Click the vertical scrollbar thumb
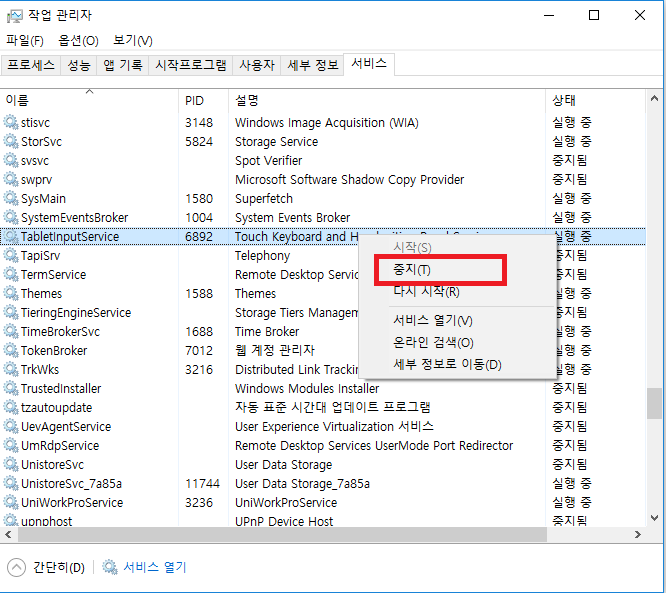 (655, 403)
